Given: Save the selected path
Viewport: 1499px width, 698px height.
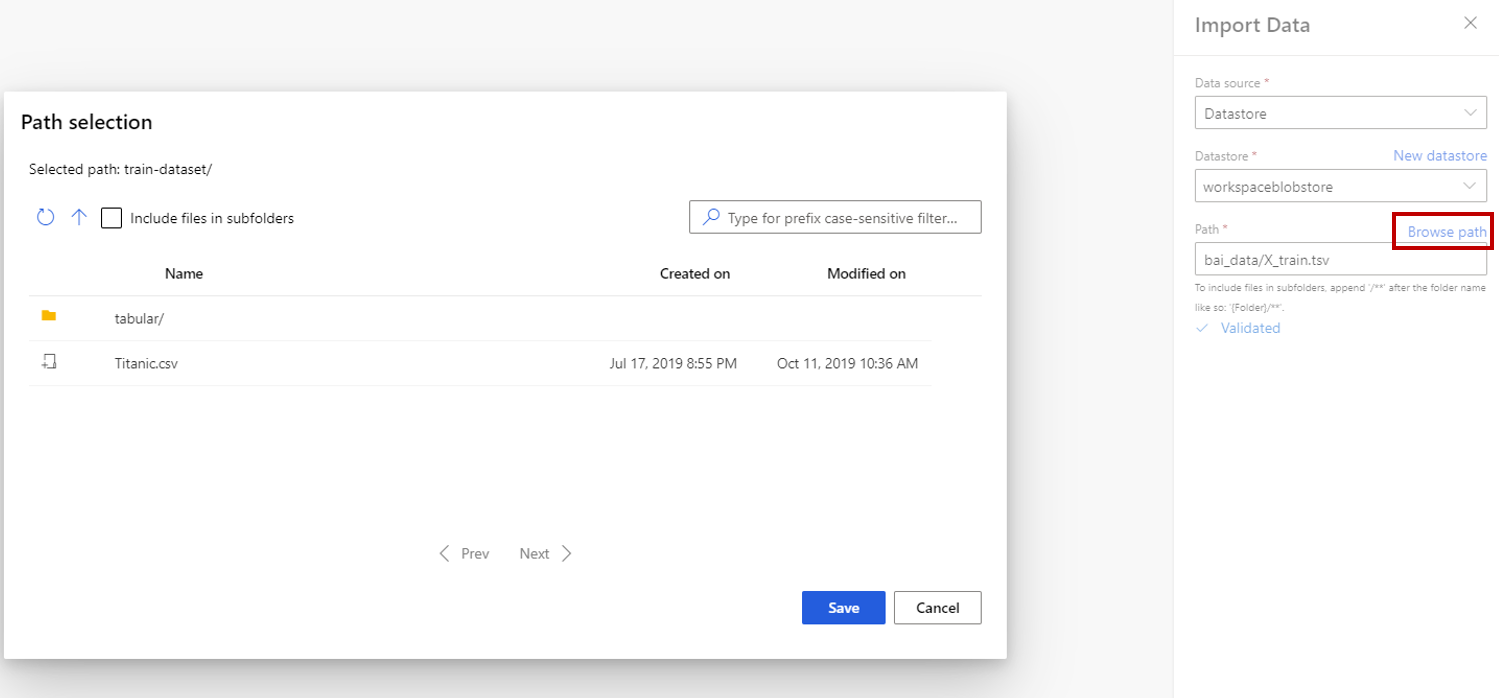Looking at the screenshot, I should [843, 608].
